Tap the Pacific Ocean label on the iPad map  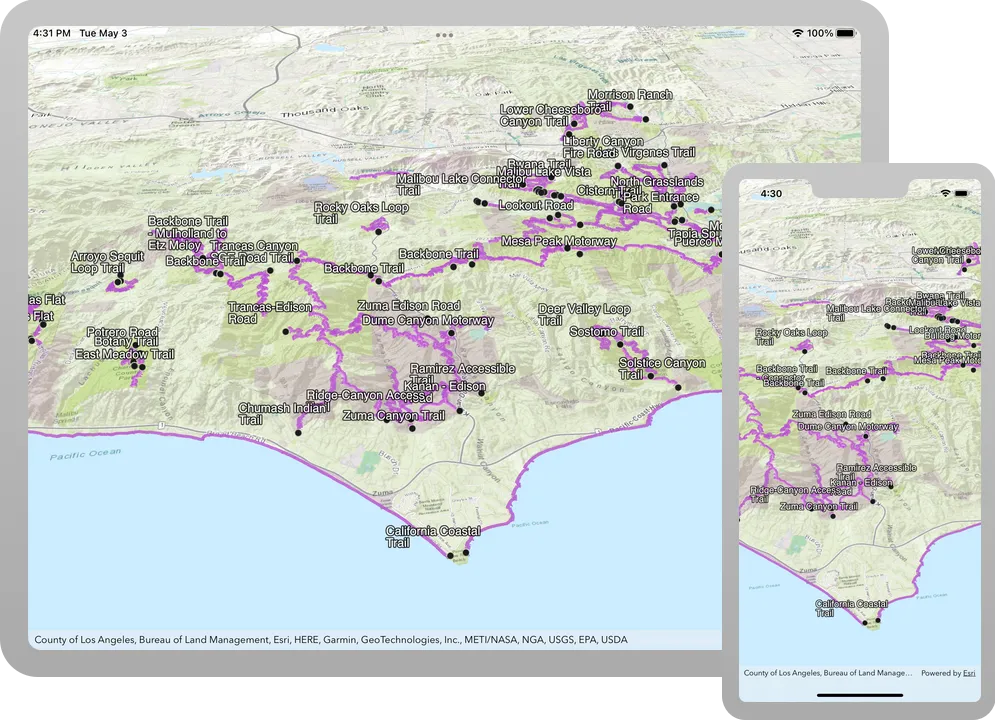pyautogui.click(x=85, y=454)
